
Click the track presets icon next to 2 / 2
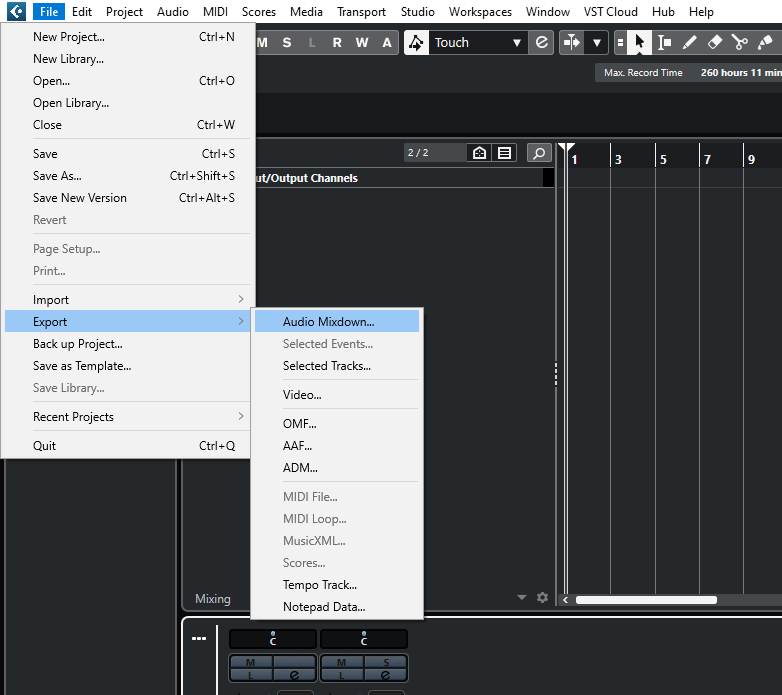click(x=479, y=153)
